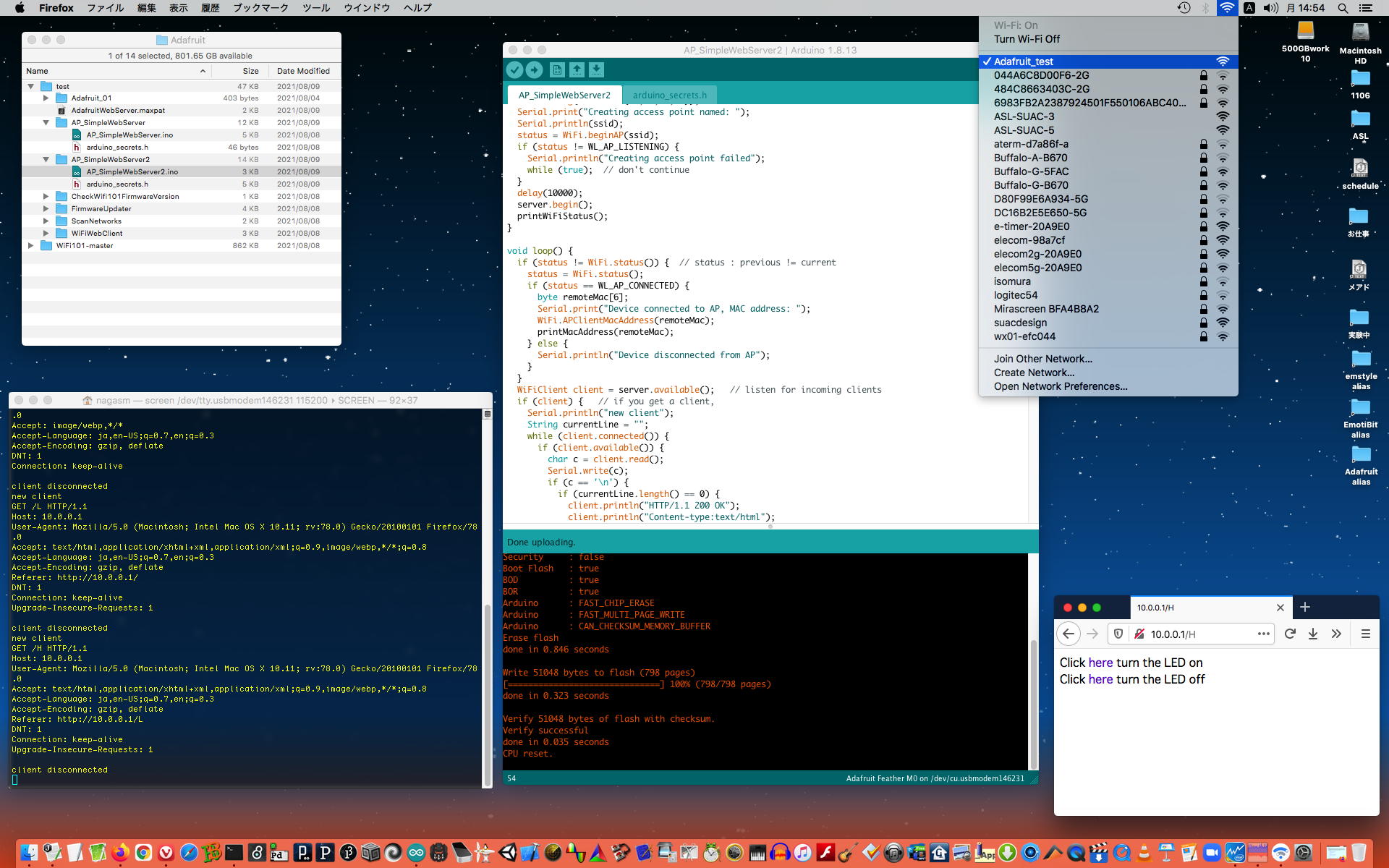Screen dimensions: 1389x868
Task: Click the Firefox downloads arrow icon
Action: coord(1312,634)
